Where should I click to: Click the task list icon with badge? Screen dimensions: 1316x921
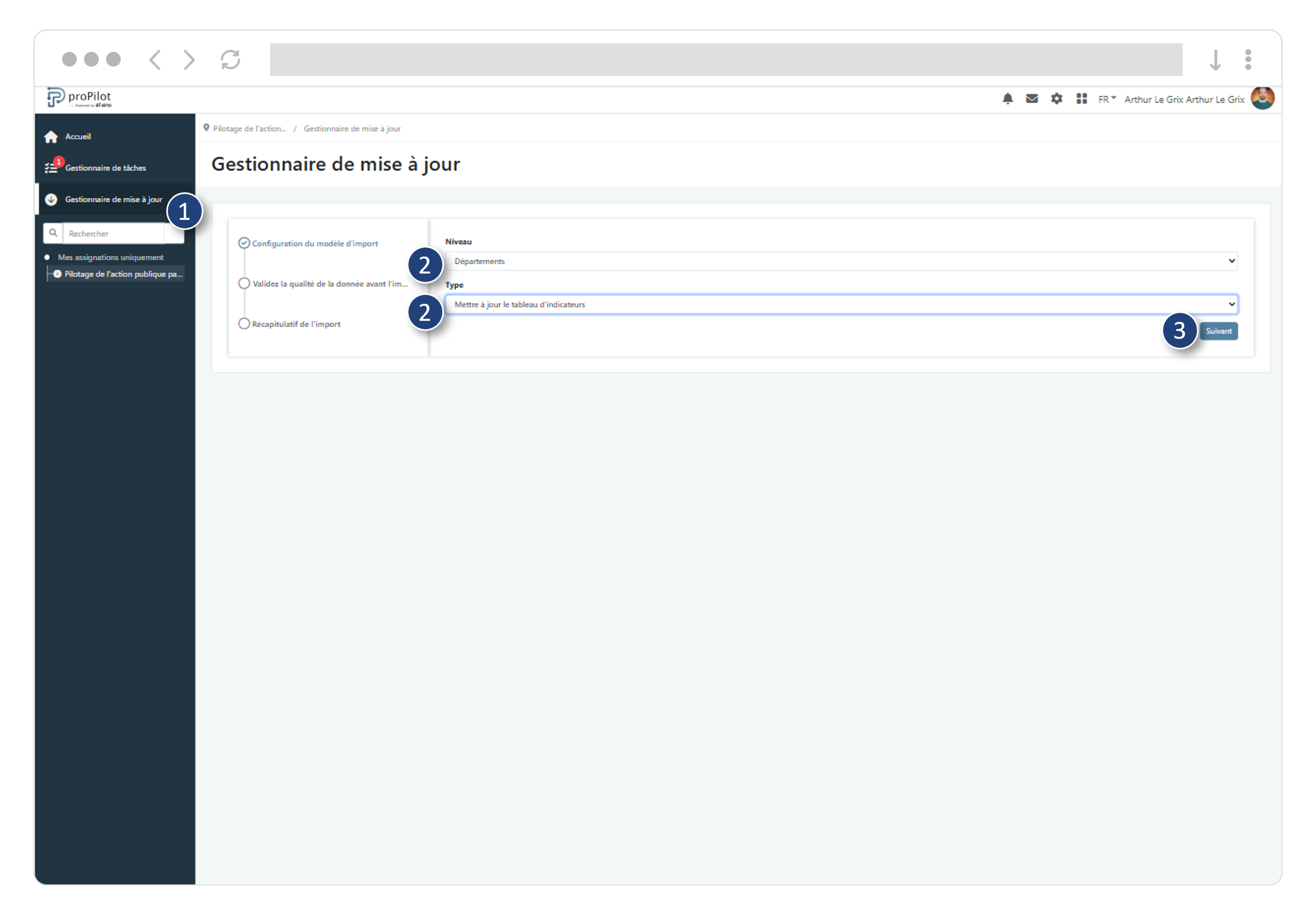52,166
